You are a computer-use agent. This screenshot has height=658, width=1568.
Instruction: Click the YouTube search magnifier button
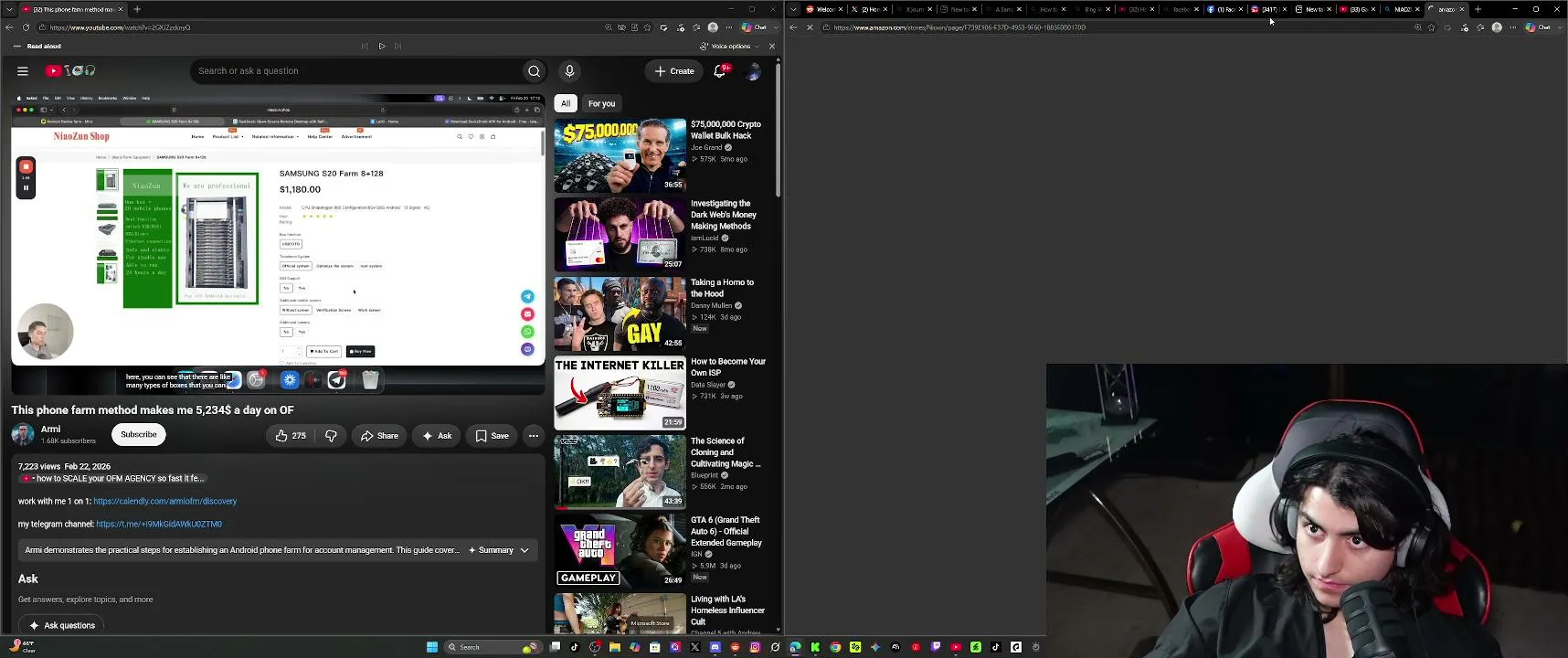coord(535,70)
